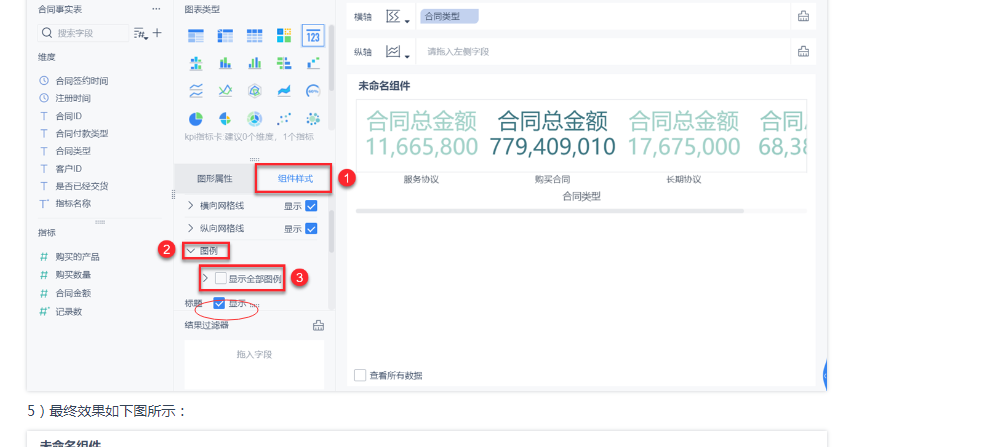Screen dimensions: 993x447
Task: Click the 纵轴 drop area 请拖入左侧字段
Action: pyautogui.click(x=605, y=51)
